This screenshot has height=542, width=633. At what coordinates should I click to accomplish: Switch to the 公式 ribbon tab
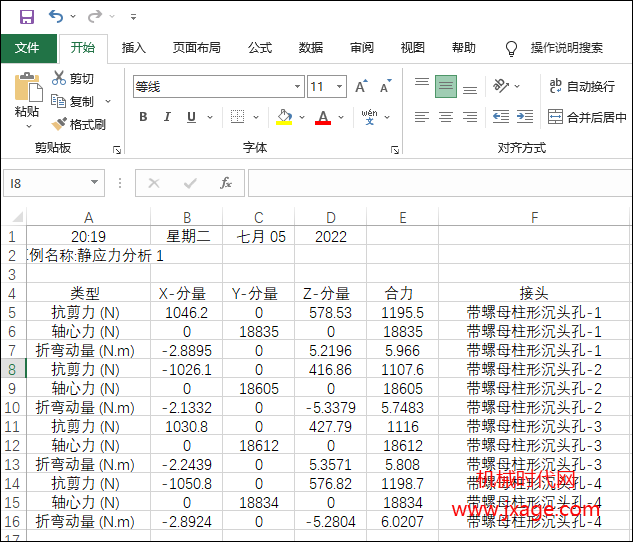260,48
